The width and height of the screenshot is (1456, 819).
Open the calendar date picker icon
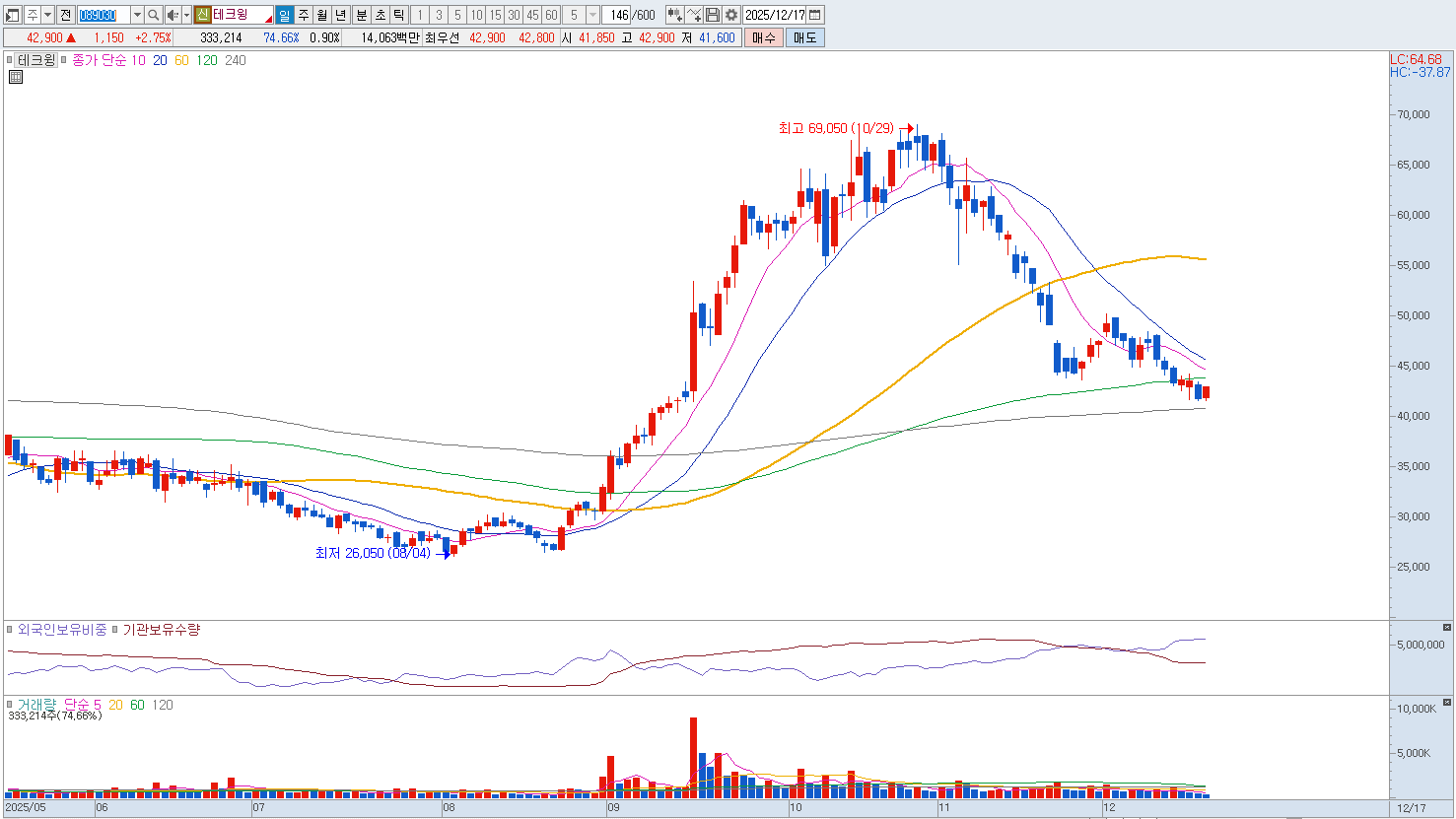815,15
